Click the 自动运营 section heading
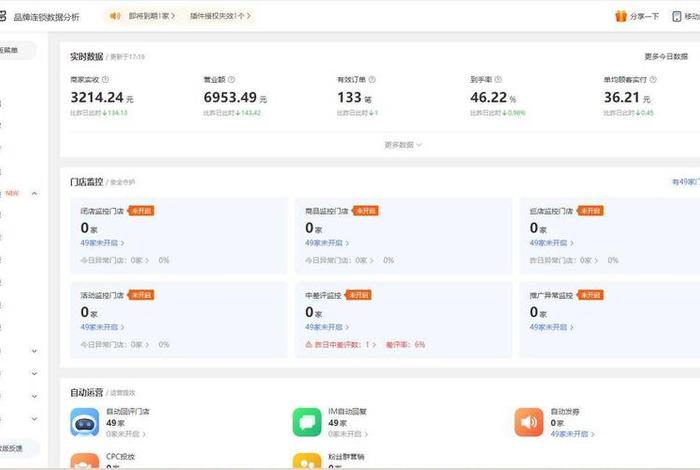Image resolution: width=700 pixels, height=470 pixels. pos(87,393)
